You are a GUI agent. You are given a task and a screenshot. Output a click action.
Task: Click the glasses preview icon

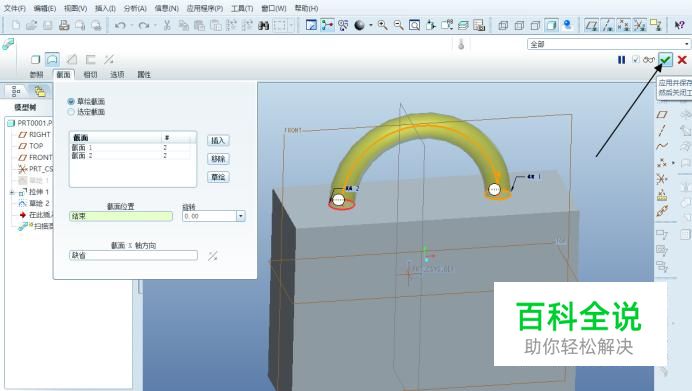coord(649,60)
